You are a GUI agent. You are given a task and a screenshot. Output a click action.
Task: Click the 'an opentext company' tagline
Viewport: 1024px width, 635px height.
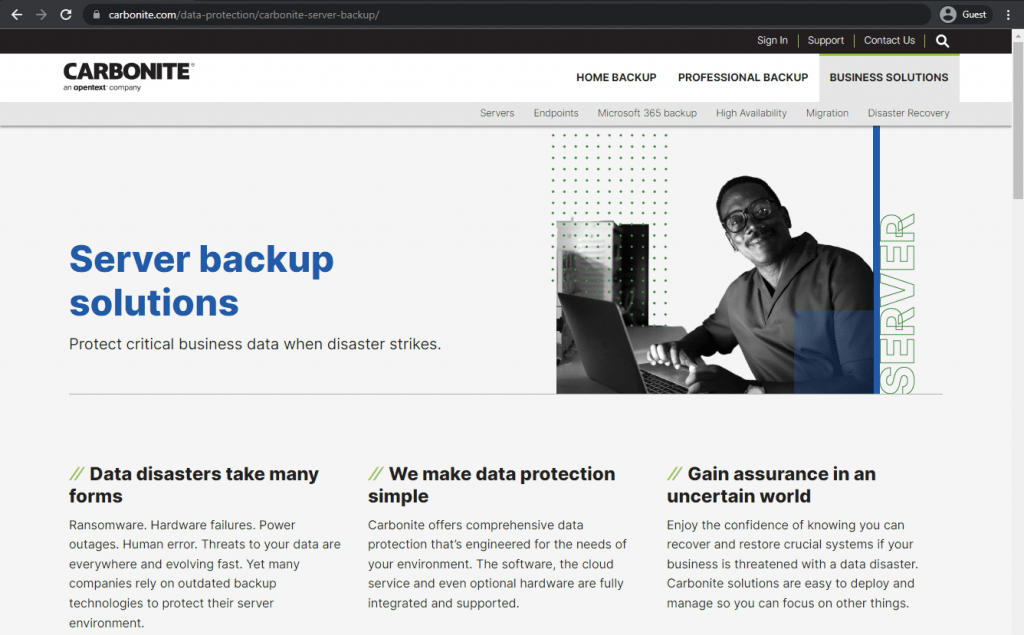click(x=102, y=88)
